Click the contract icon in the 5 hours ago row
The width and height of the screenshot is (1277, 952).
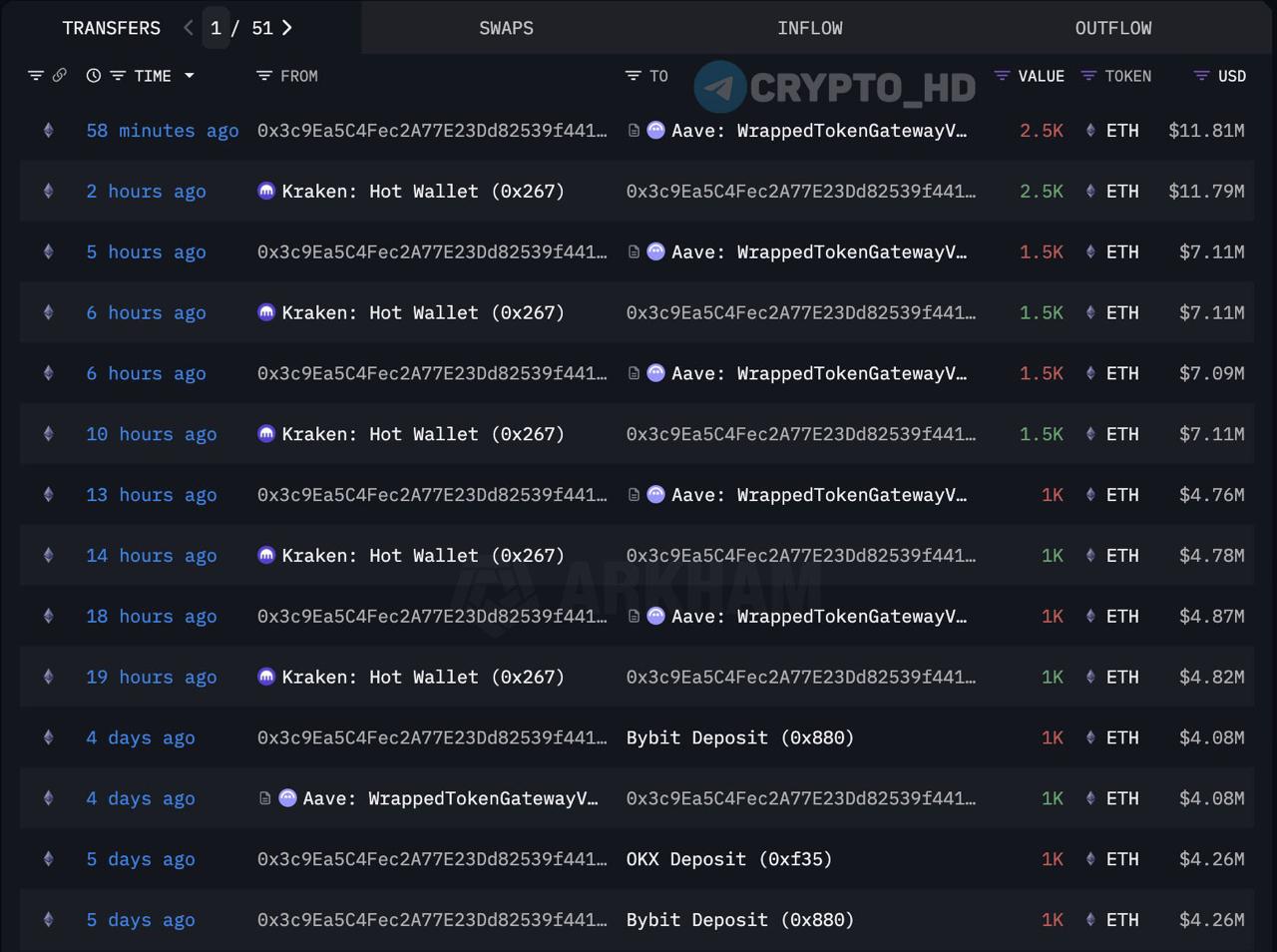point(634,252)
